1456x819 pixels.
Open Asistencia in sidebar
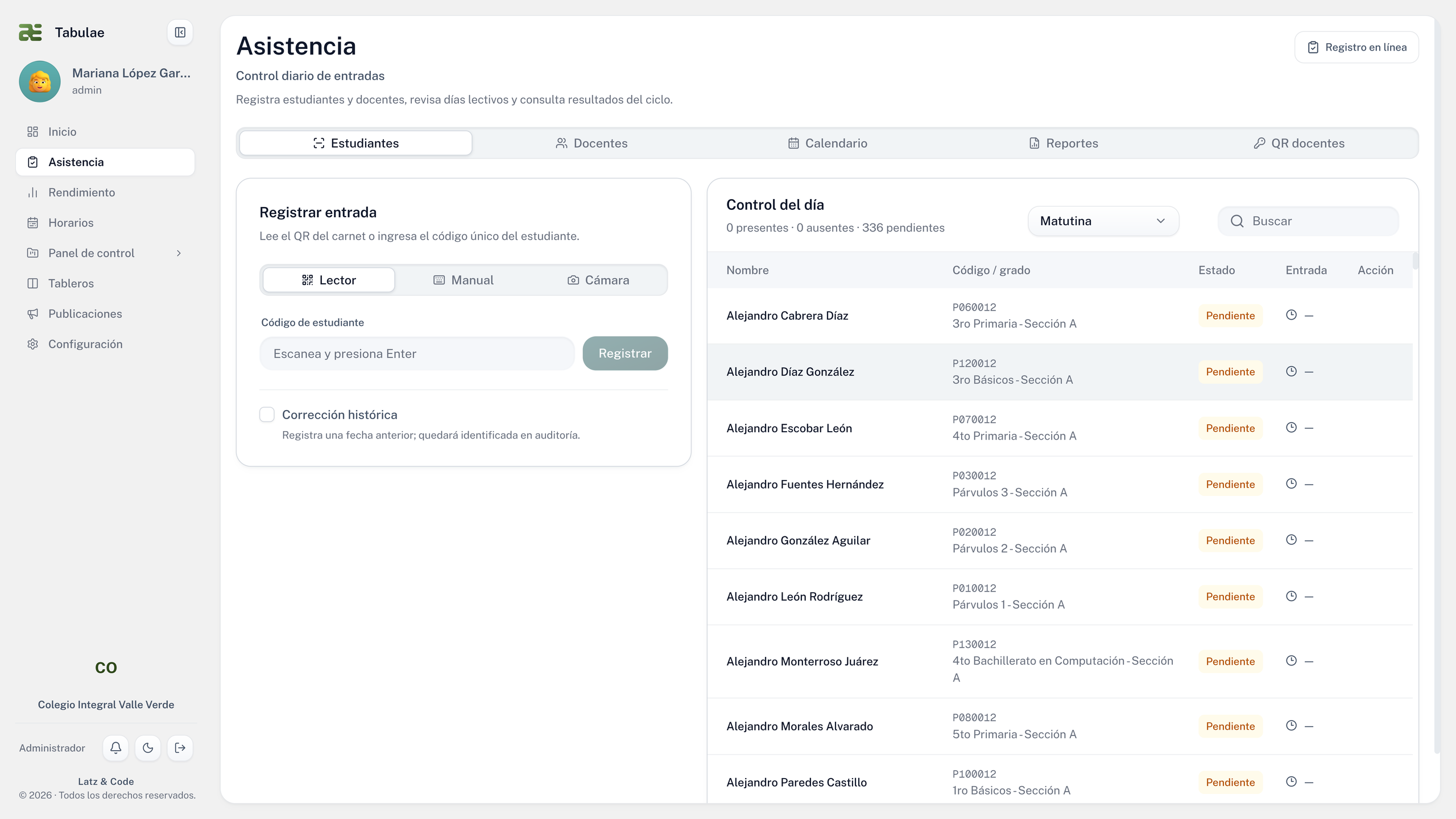(x=105, y=162)
